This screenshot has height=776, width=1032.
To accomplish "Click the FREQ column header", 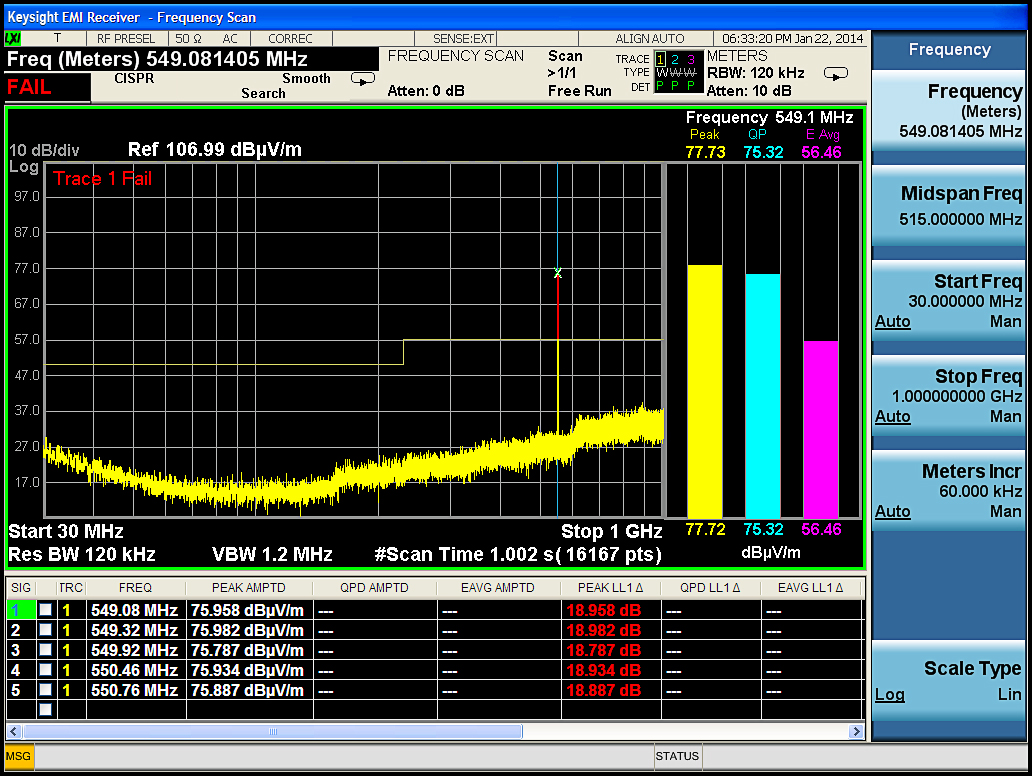I will (x=135, y=588).
